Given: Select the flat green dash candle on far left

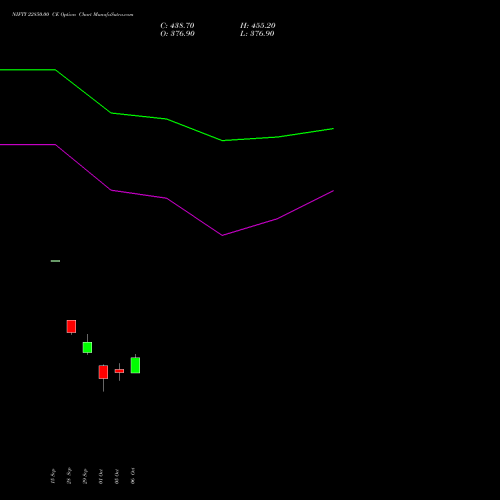Looking at the screenshot, I should click(55, 261).
